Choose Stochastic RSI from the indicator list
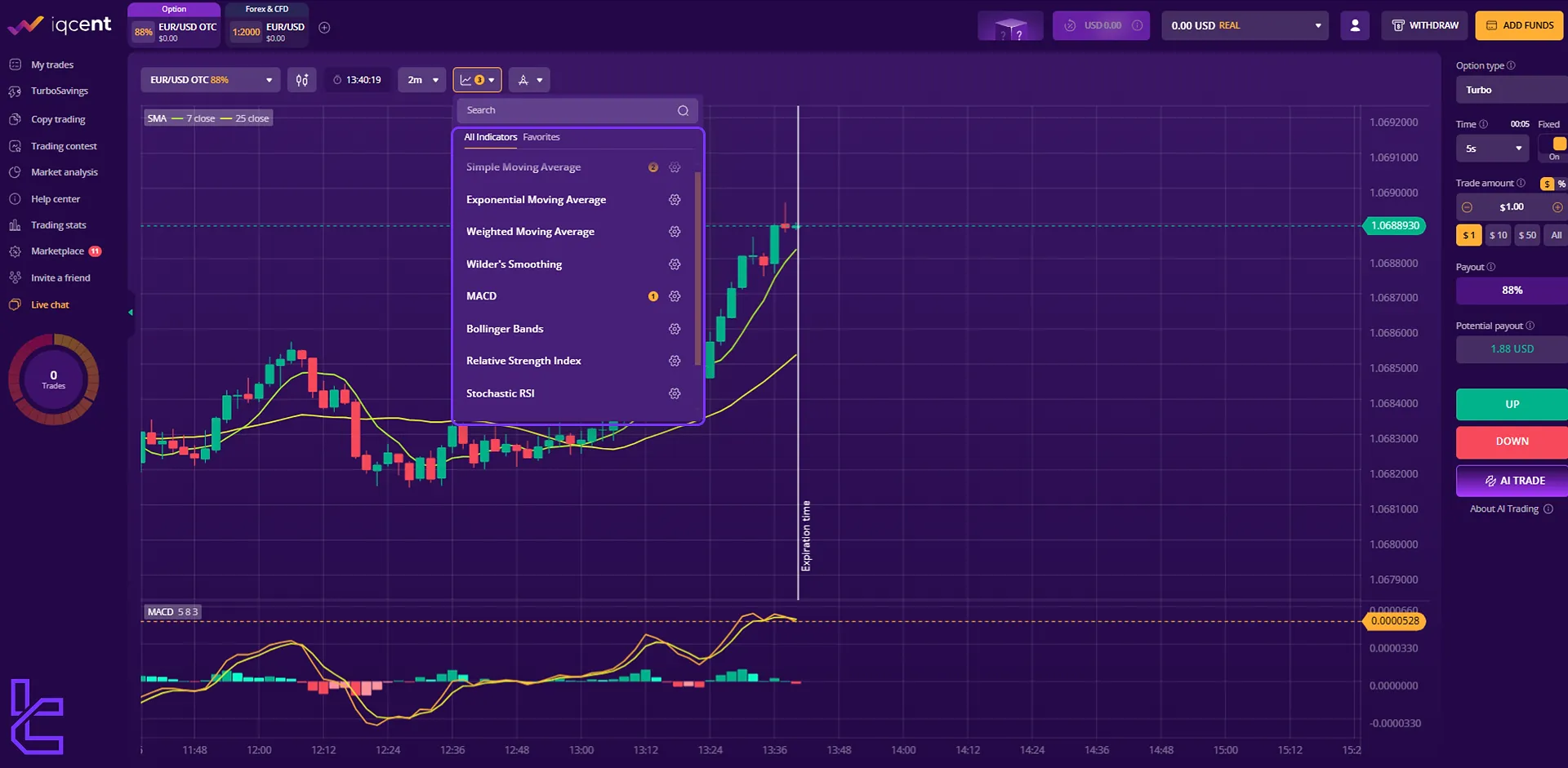Viewport: 1568px width, 768px height. [501, 393]
